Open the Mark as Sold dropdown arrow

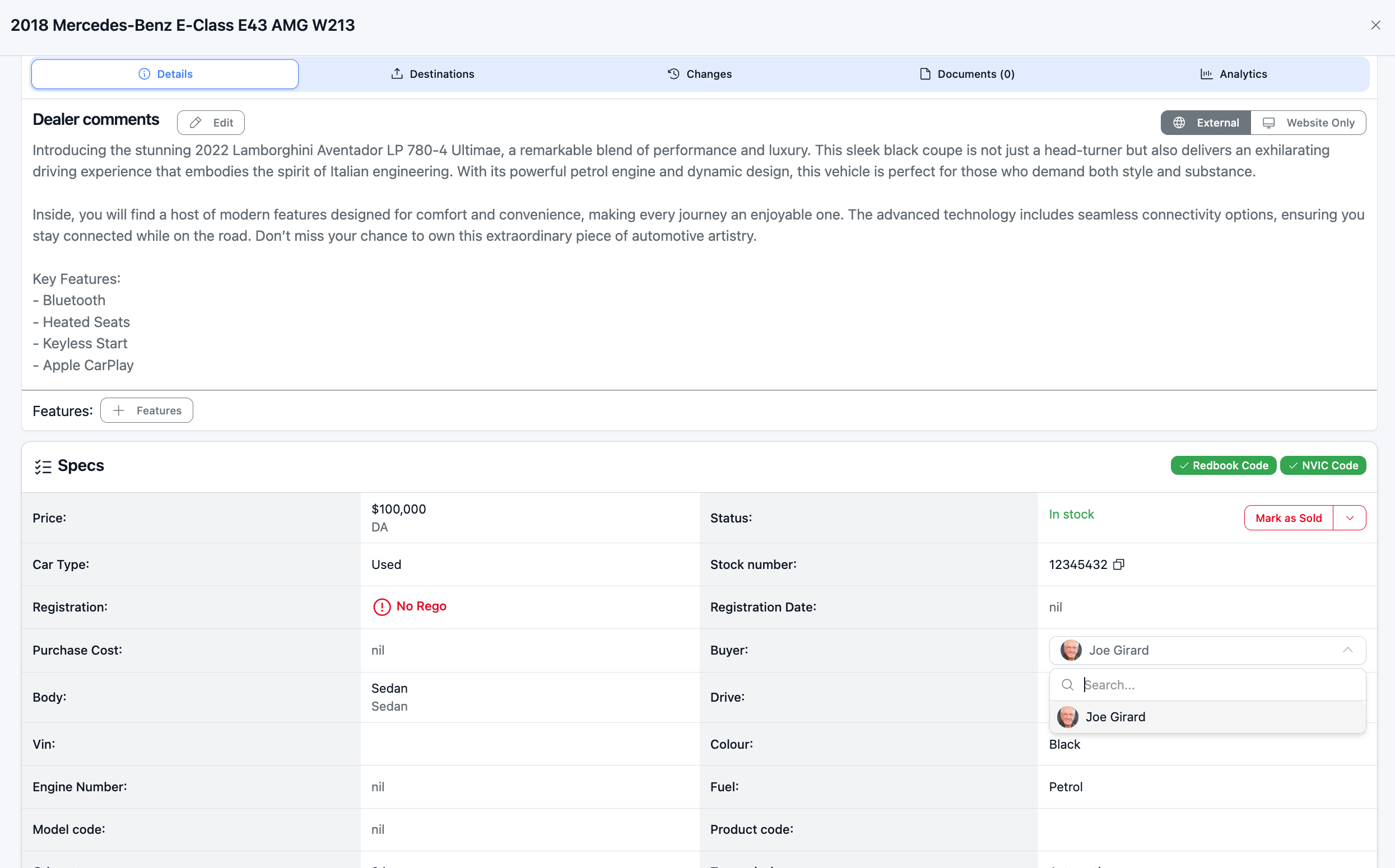pyautogui.click(x=1350, y=518)
